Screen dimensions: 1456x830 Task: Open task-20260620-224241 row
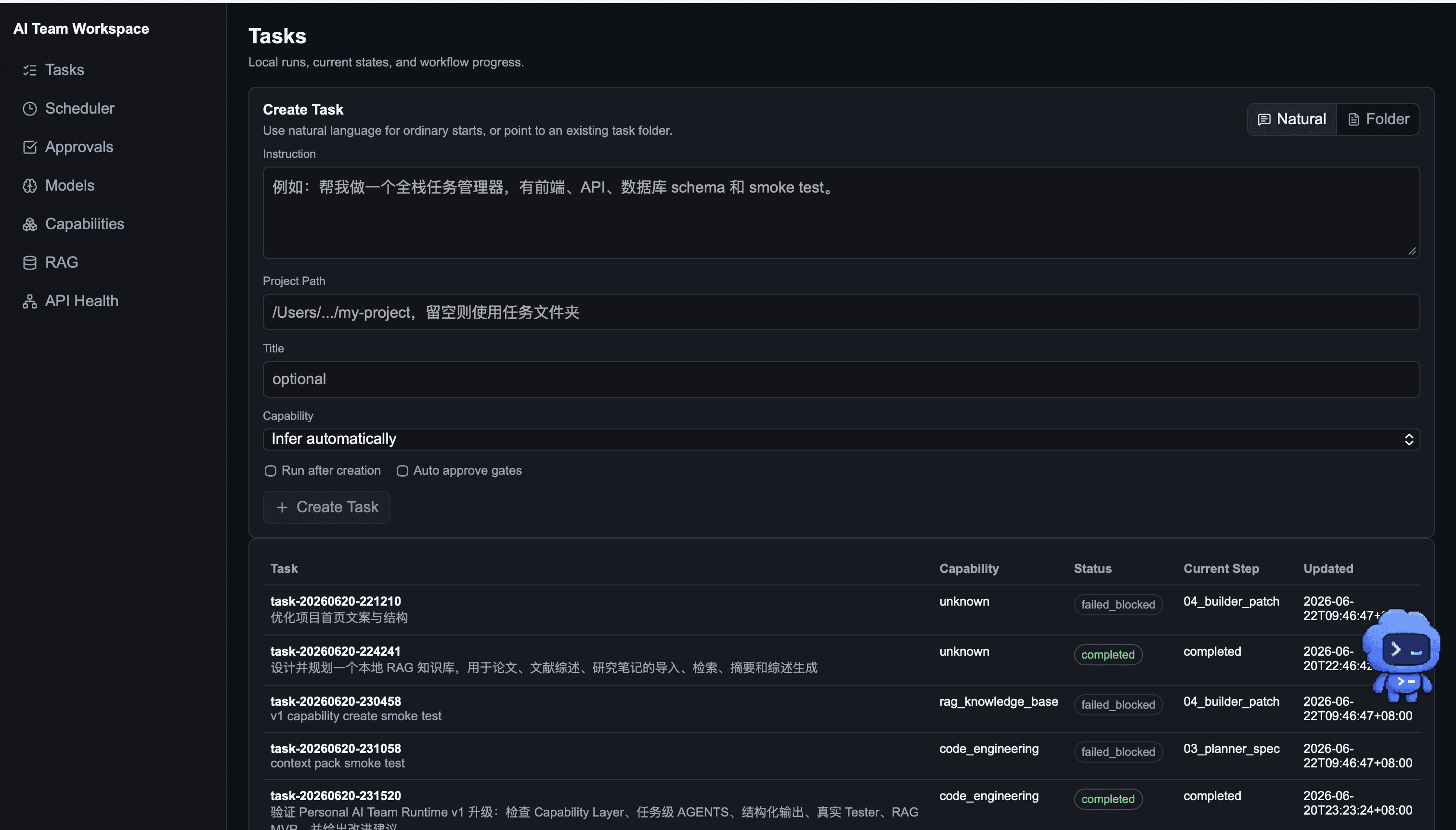coord(841,660)
